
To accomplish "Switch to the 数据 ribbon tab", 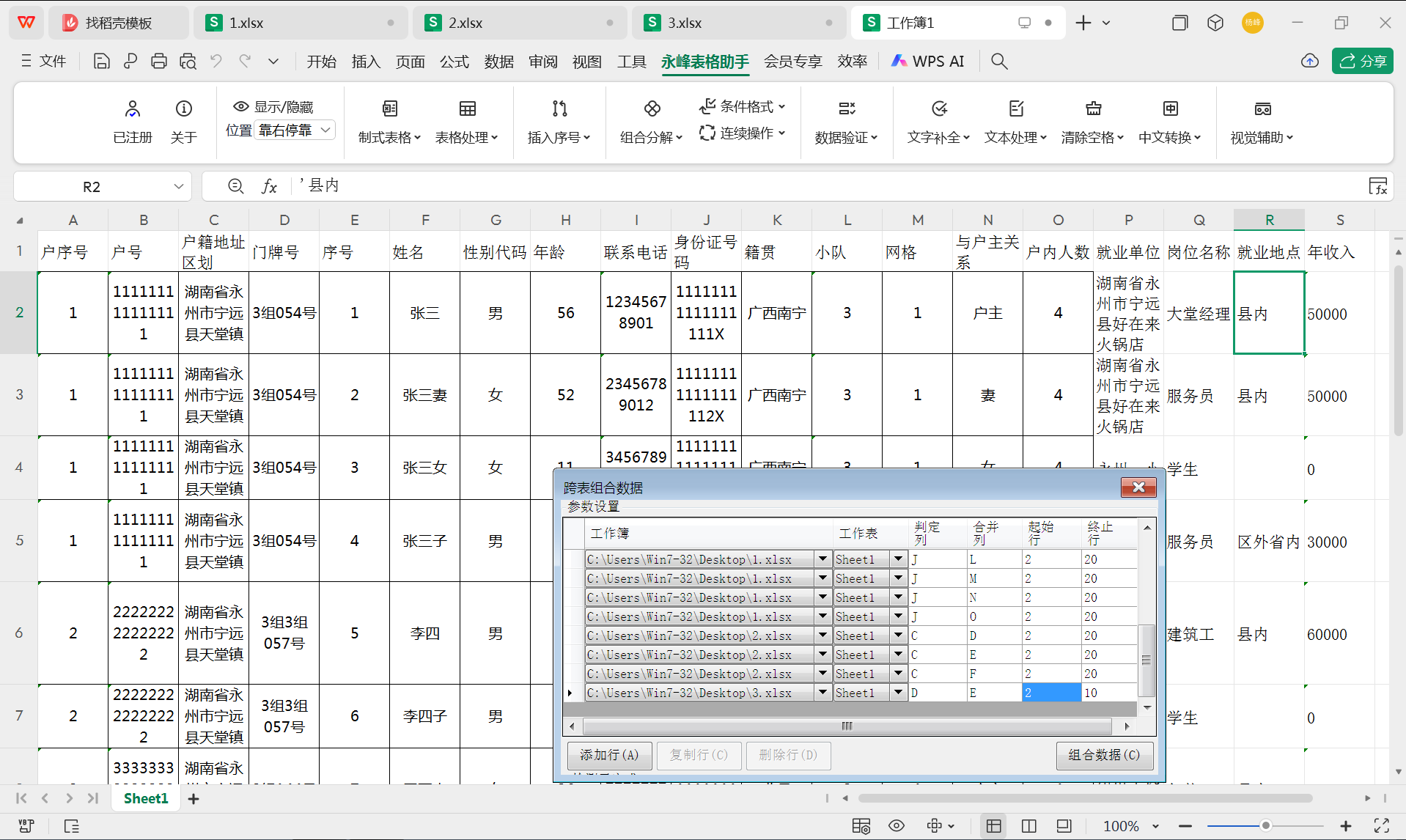I will tap(498, 62).
